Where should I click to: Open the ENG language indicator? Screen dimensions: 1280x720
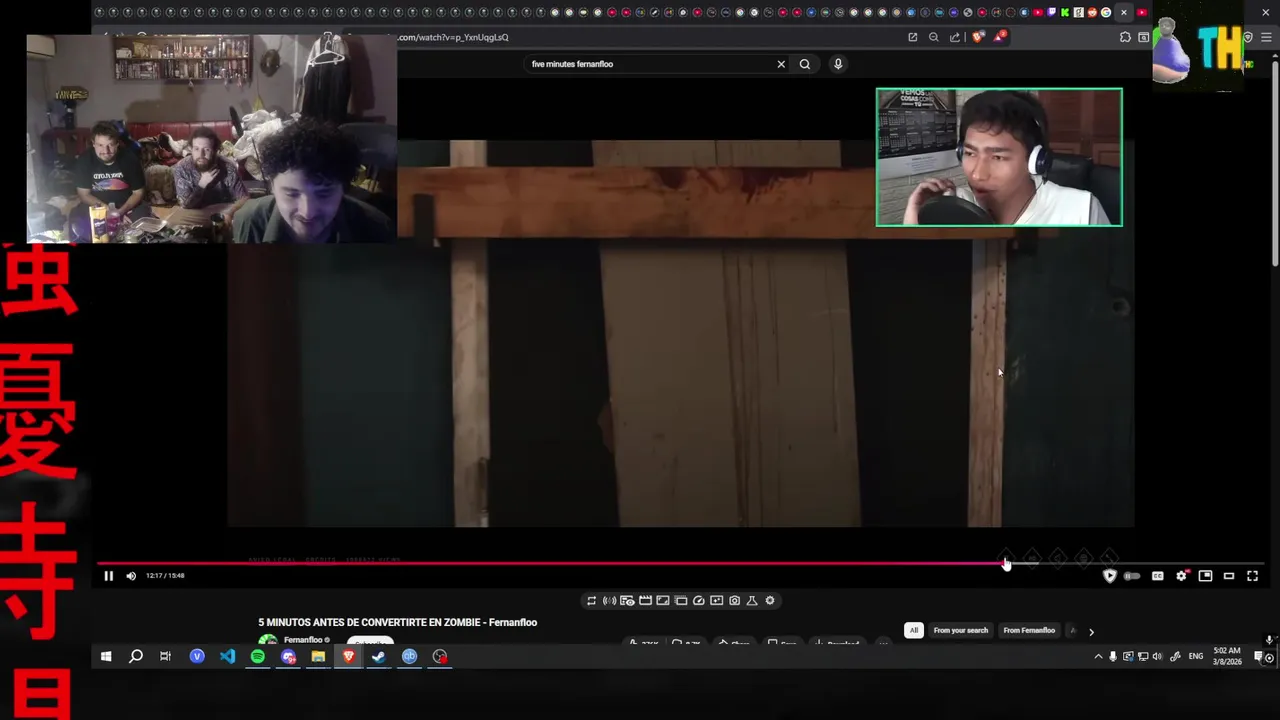tap(1196, 656)
